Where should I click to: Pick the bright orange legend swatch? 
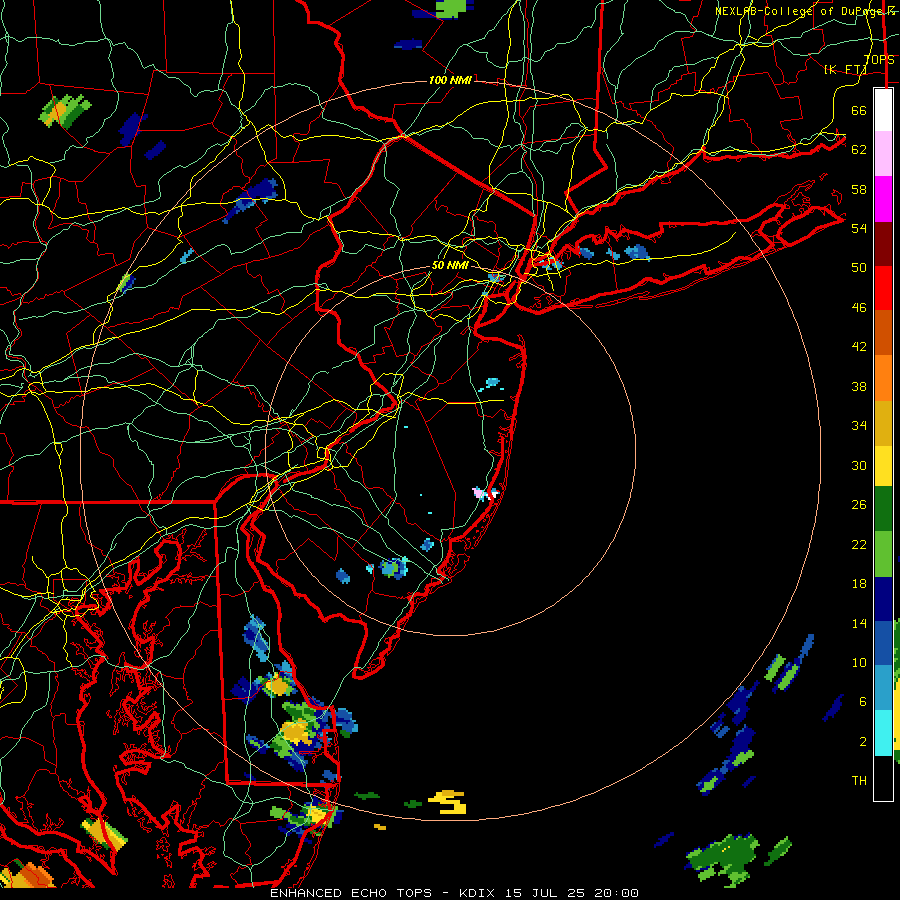pyautogui.click(x=883, y=378)
